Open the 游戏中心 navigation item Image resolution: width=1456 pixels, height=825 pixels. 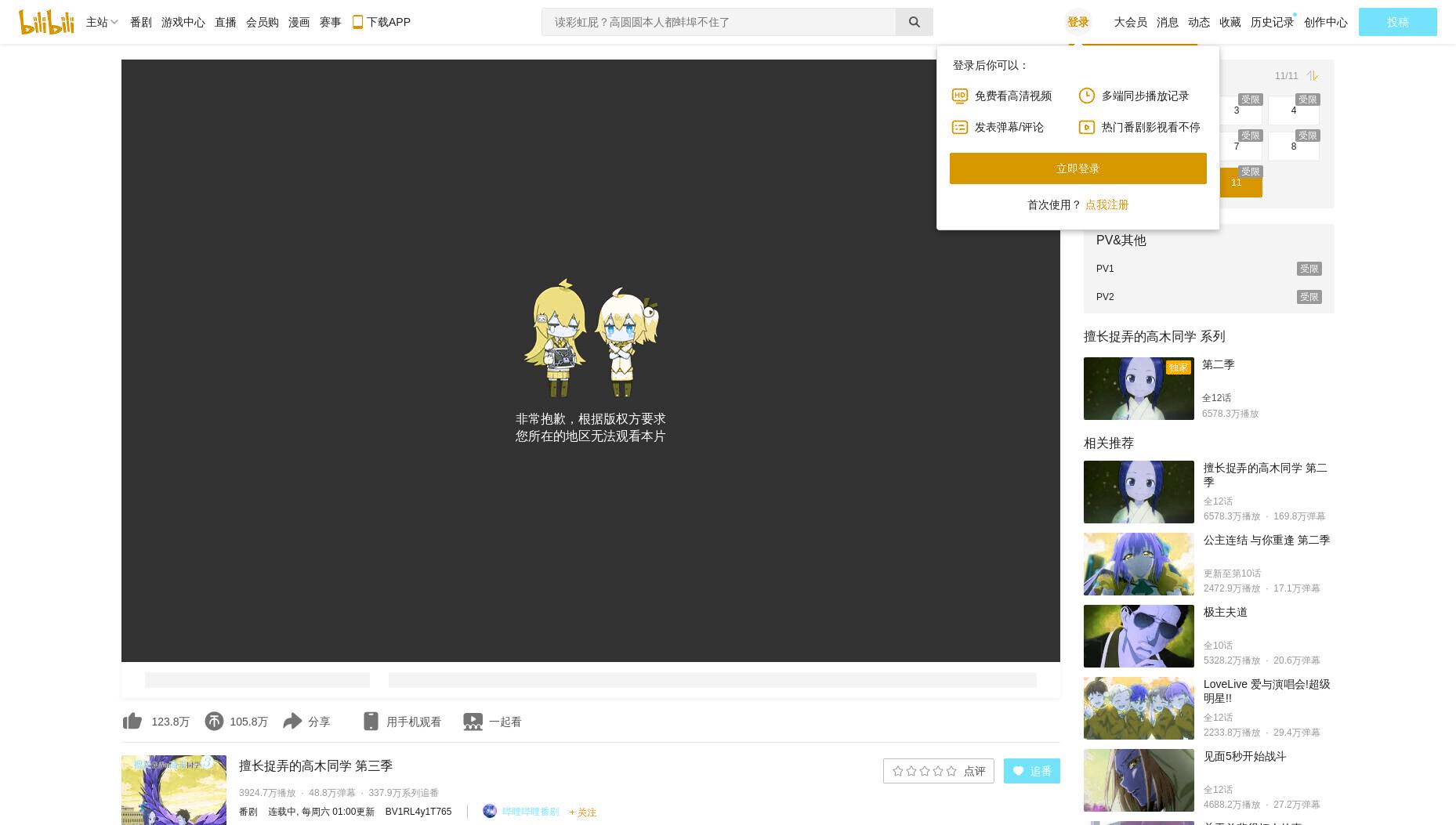coord(183,22)
